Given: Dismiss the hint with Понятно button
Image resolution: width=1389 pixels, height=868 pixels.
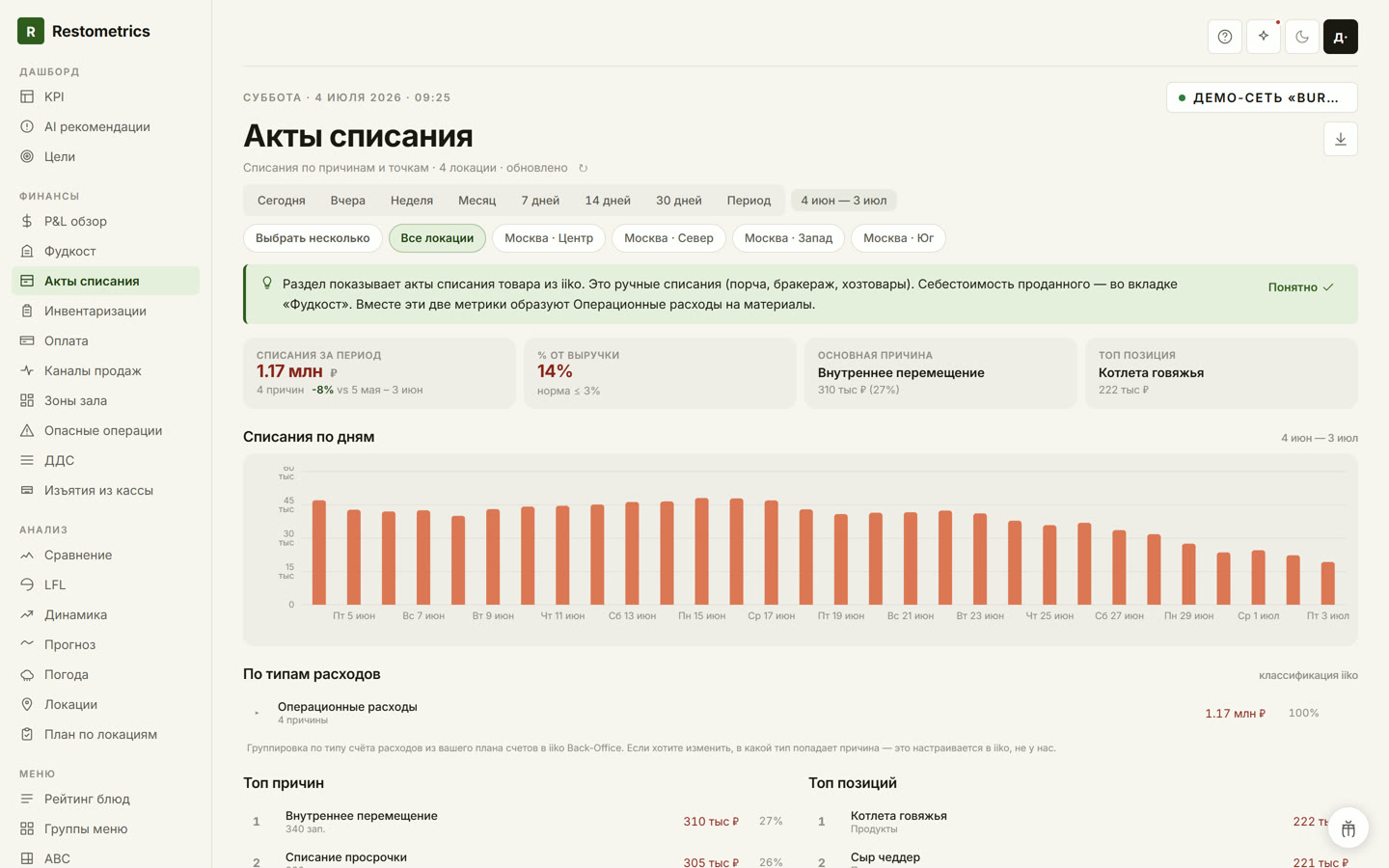Looking at the screenshot, I should pyautogui.click(x=1300, y=287).
